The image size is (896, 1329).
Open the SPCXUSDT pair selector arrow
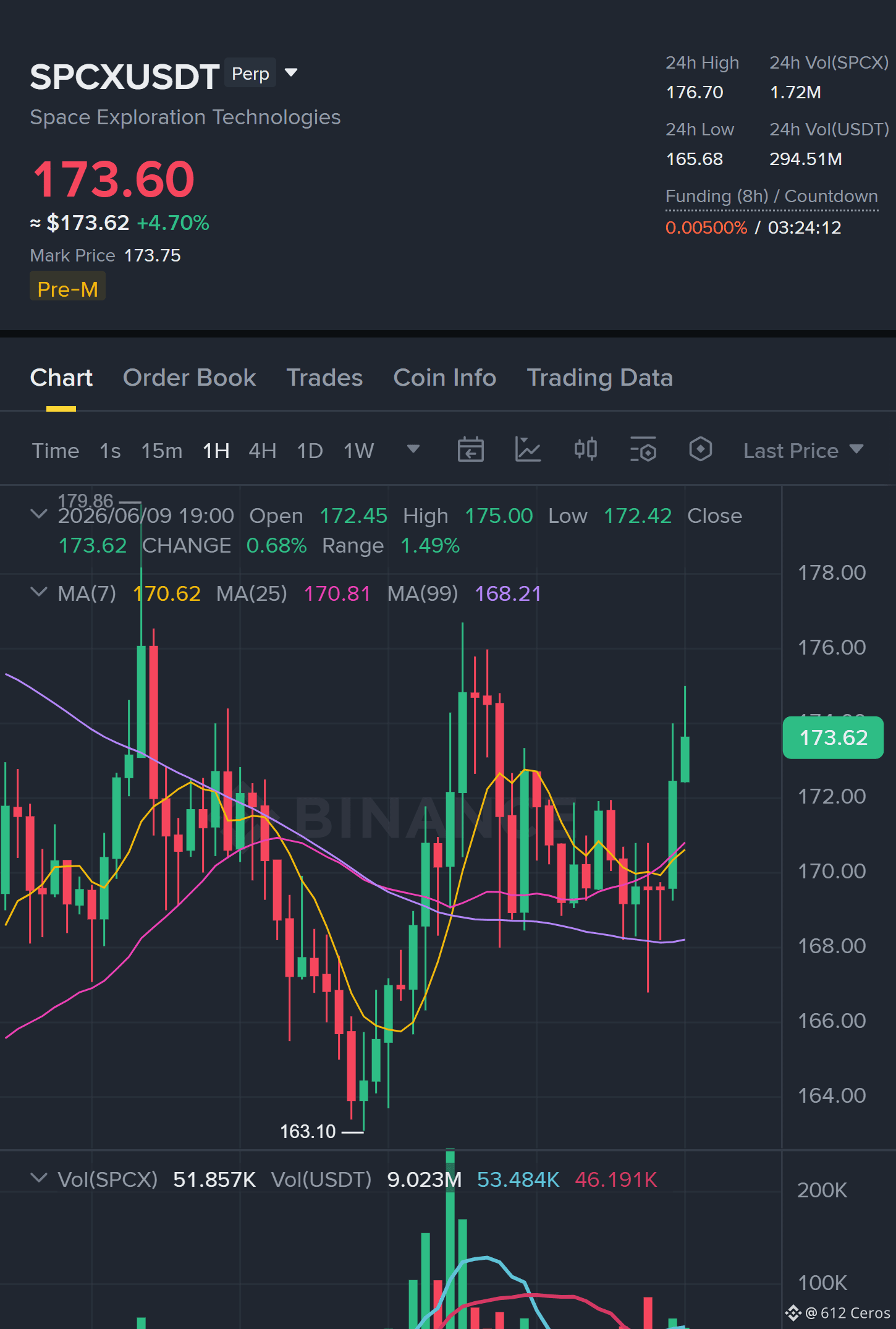click(x=291, y=74)
